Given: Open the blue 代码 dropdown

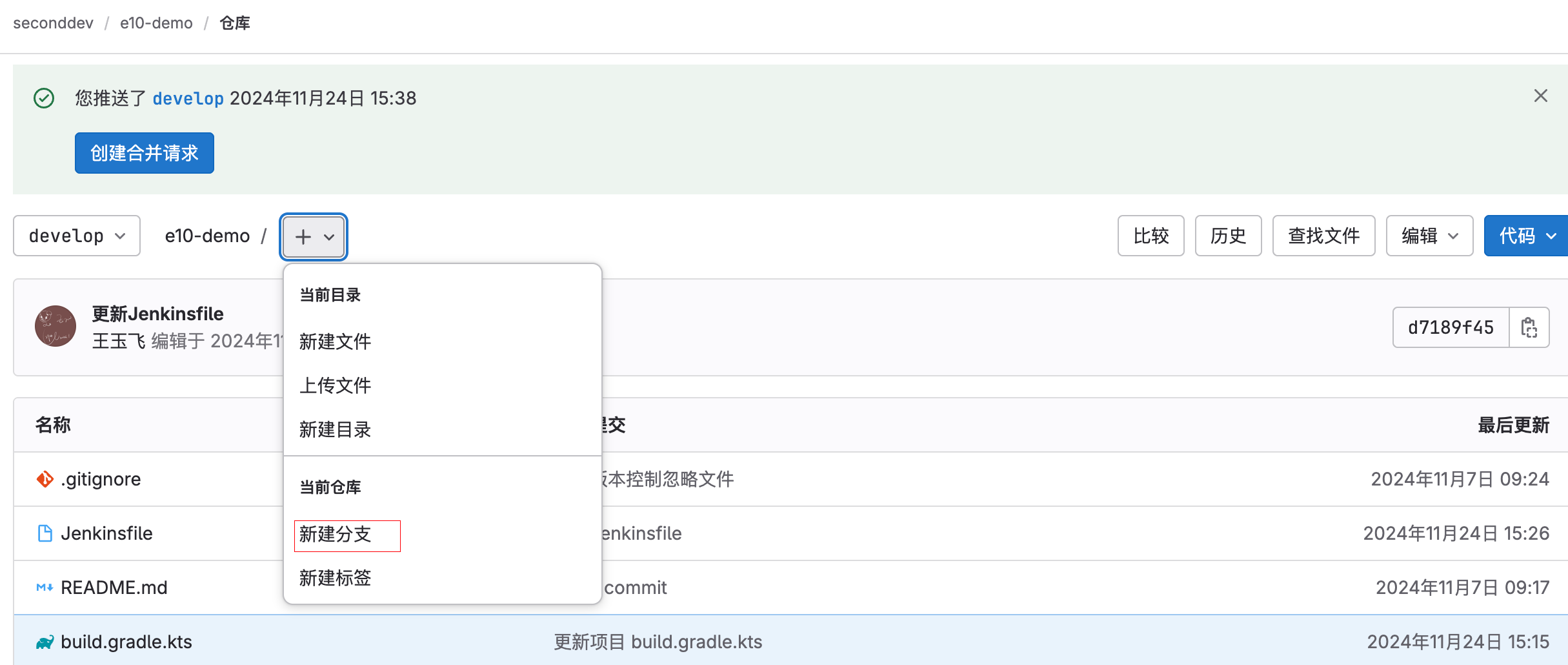Looking at the screenshot, I should click(x=1527, y=236).
